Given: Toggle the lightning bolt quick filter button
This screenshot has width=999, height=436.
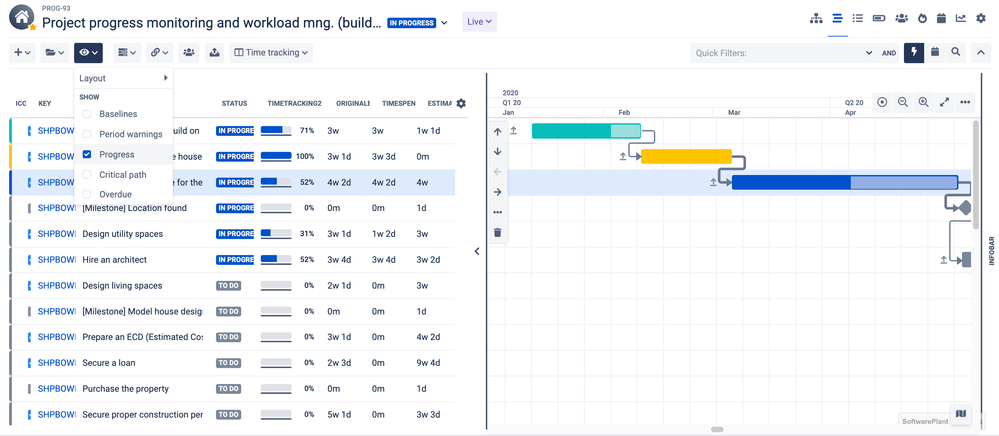Looking at the screenshot, I should click(x=914, y=52).
